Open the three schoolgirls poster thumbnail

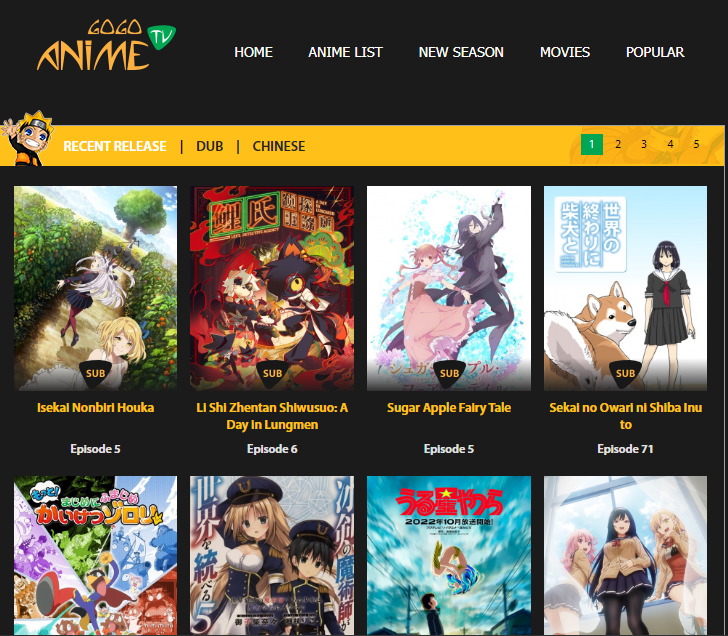[x=625, y=555]
